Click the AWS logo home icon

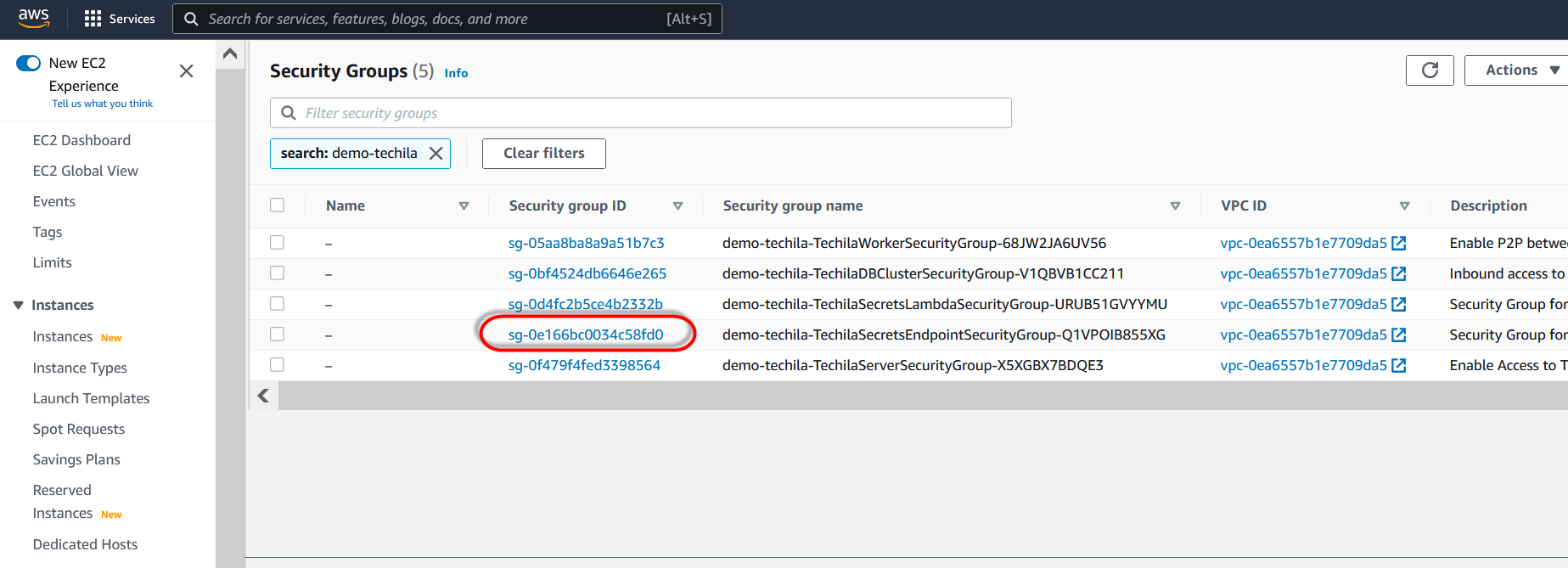[34, 19]
